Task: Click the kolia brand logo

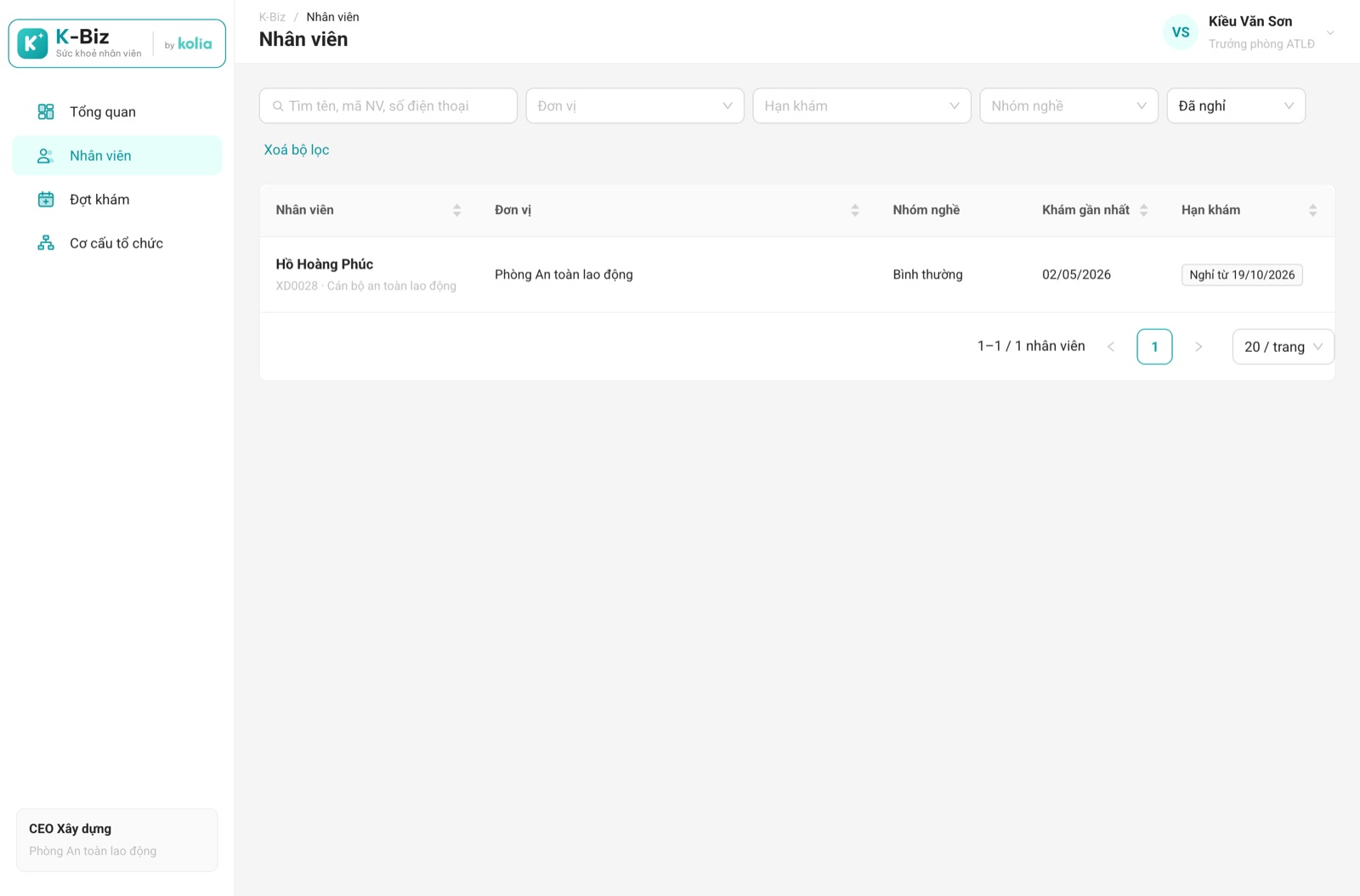Action: pos(195,43)
